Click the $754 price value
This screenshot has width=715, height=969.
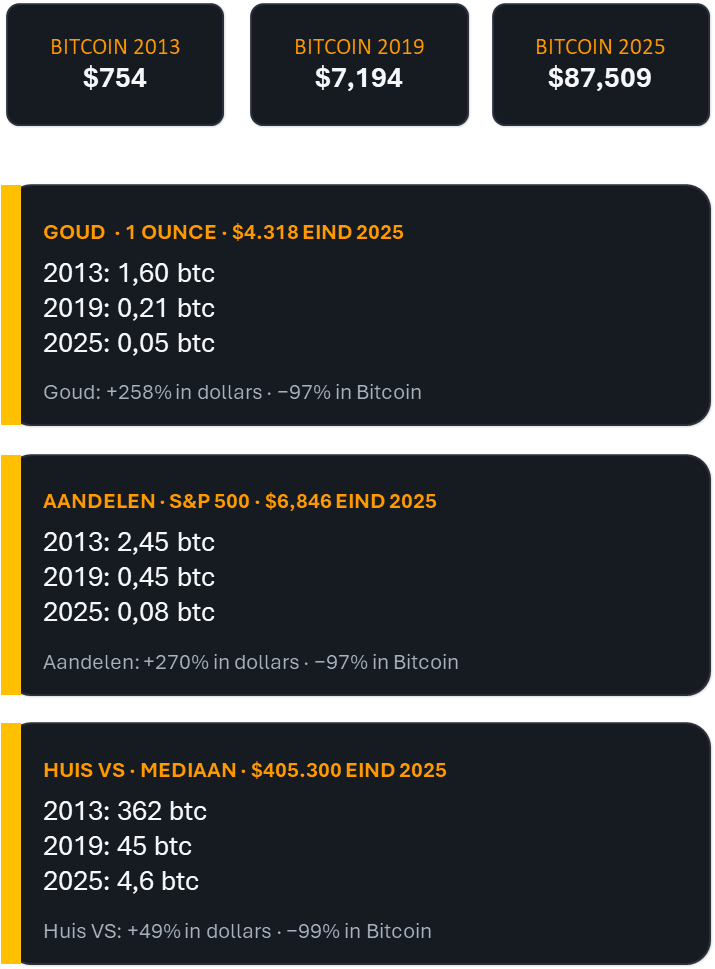coord(115,78)
